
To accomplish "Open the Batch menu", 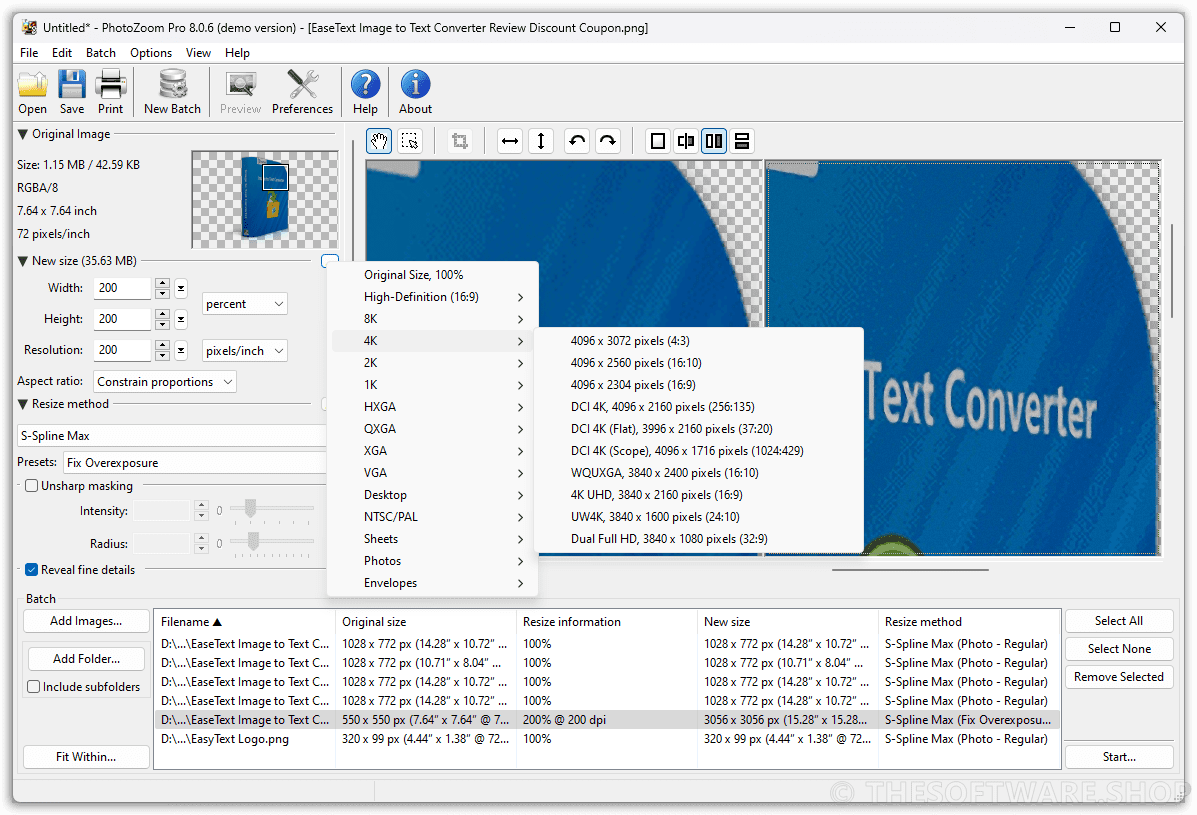I will point(101,53).
